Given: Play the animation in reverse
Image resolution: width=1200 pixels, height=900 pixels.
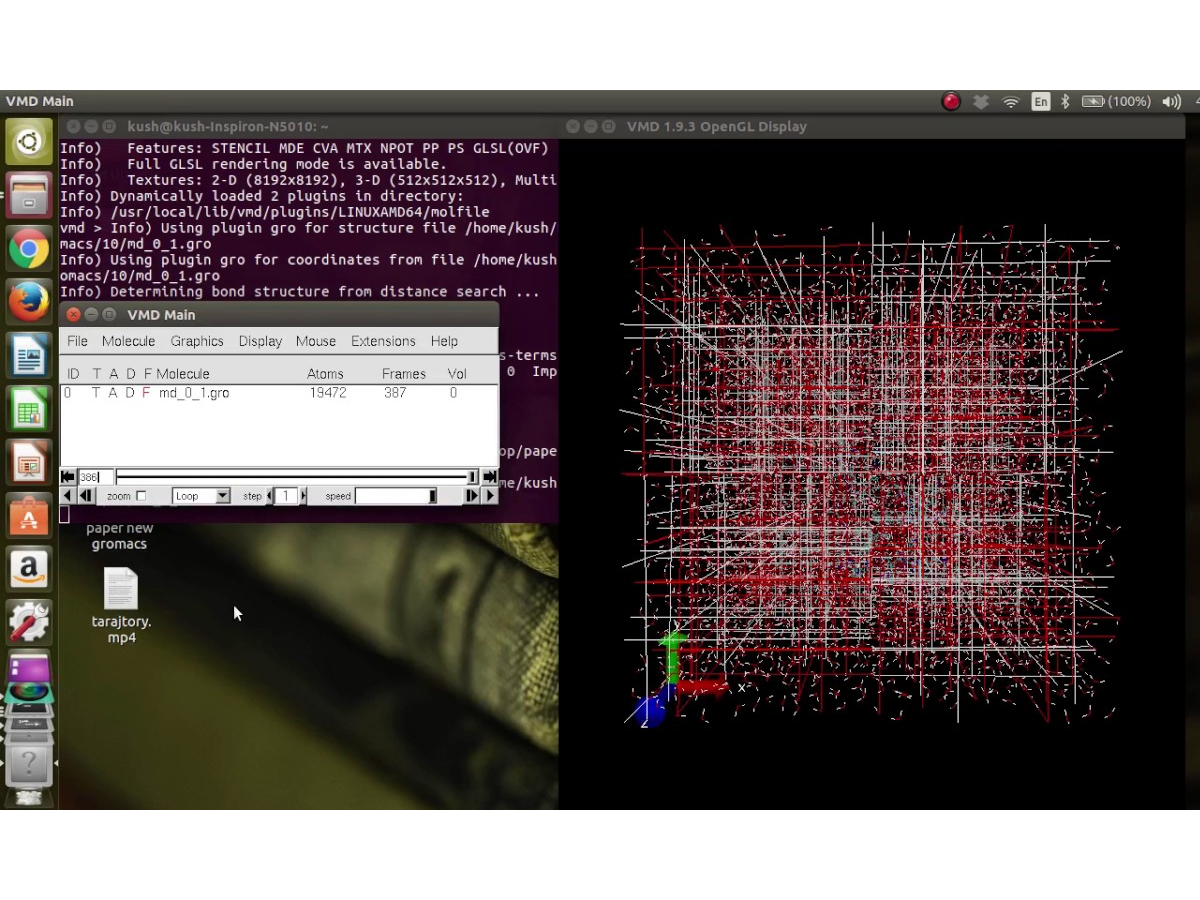Looking at the screenshot, I should click(x=67, y=496).
